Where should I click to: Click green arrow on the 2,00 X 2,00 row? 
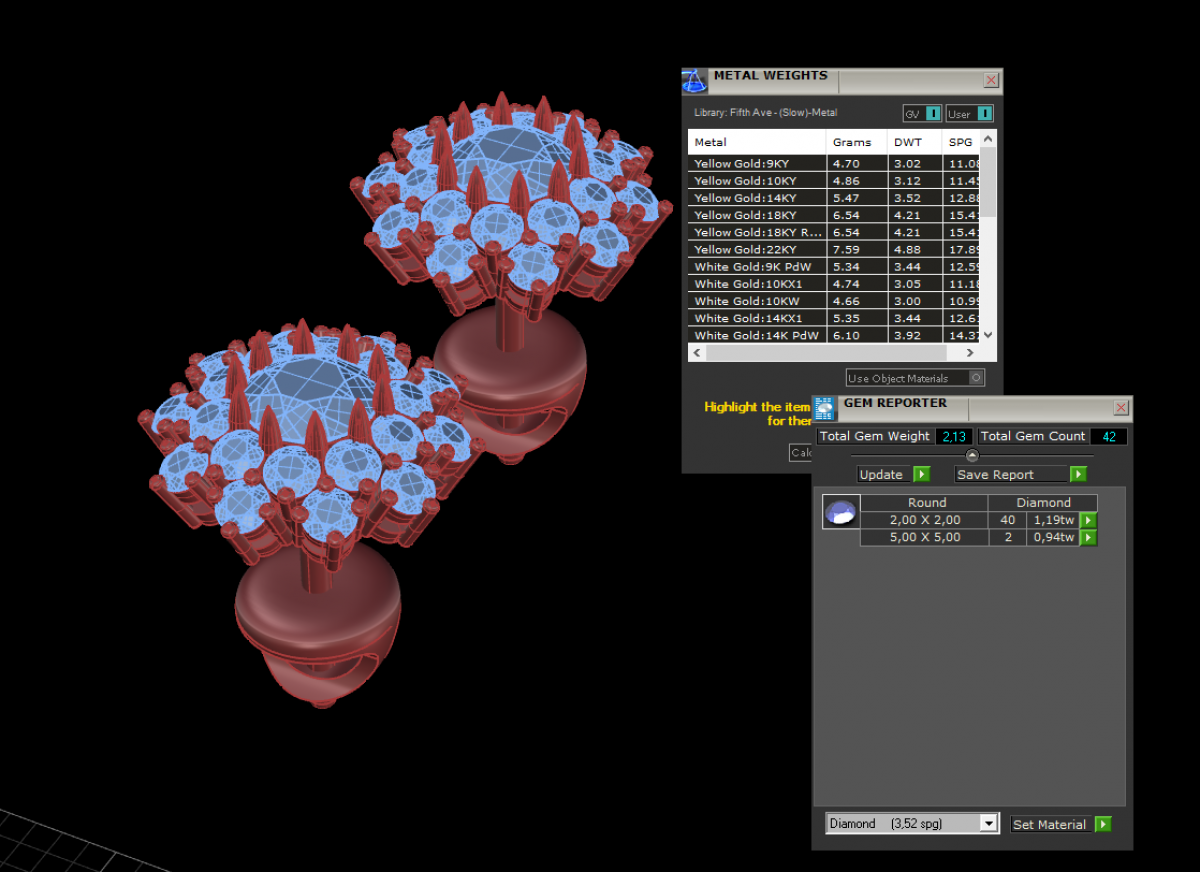tap(1088, 520)
